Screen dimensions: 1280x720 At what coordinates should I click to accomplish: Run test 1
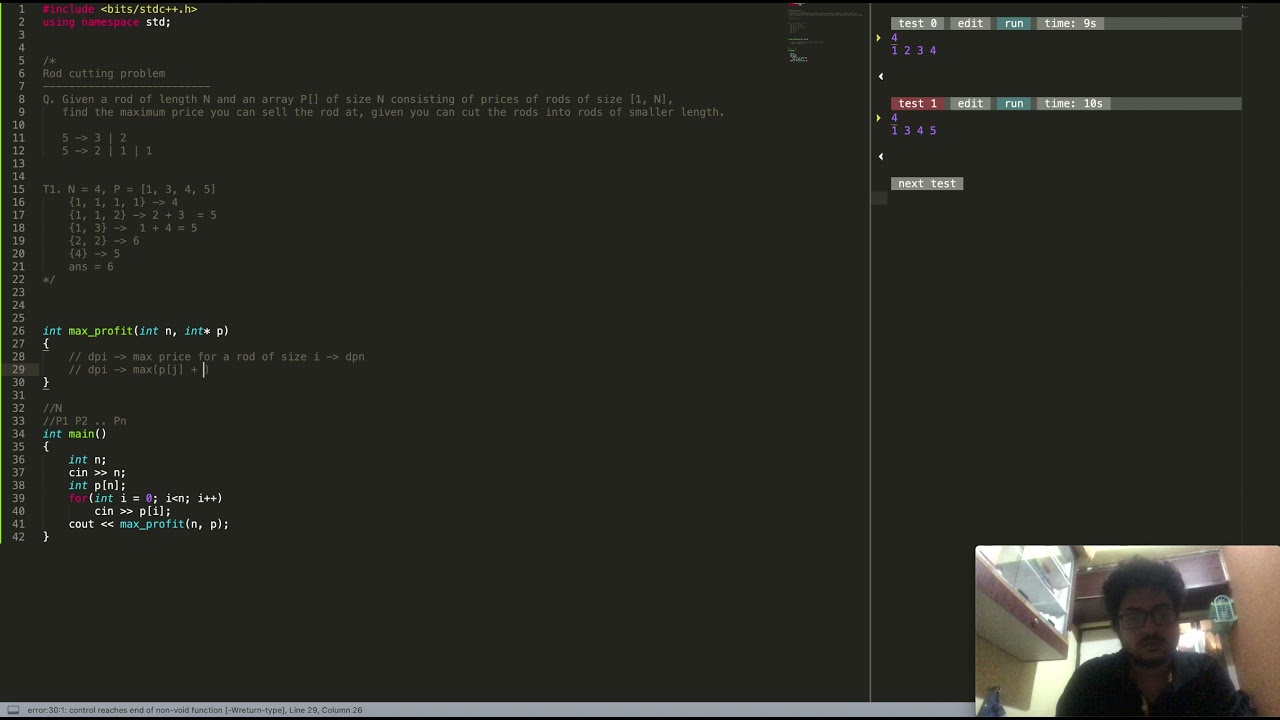pyautogui.click(x=1014, y=103)
